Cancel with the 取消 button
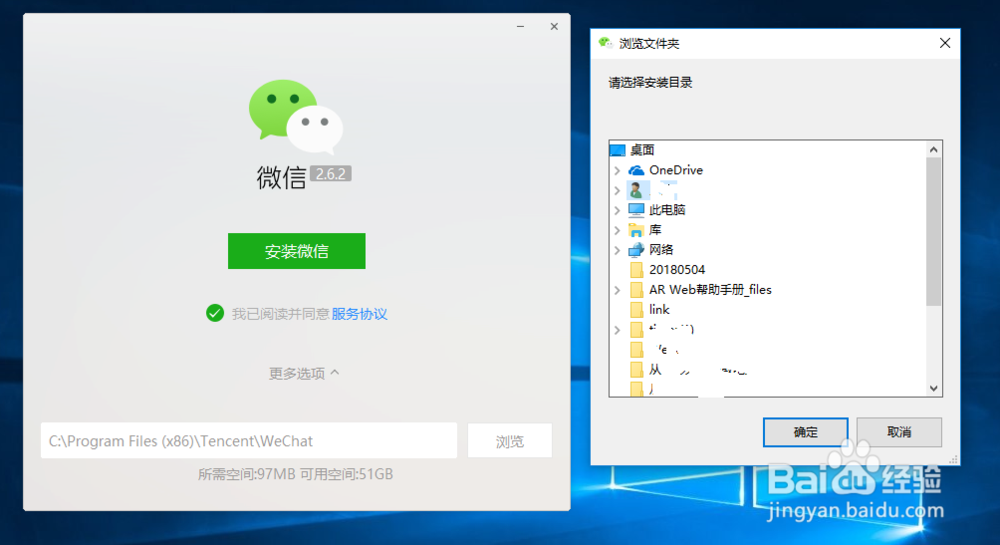Screen dimensions: 1000x545 [899, 432]
